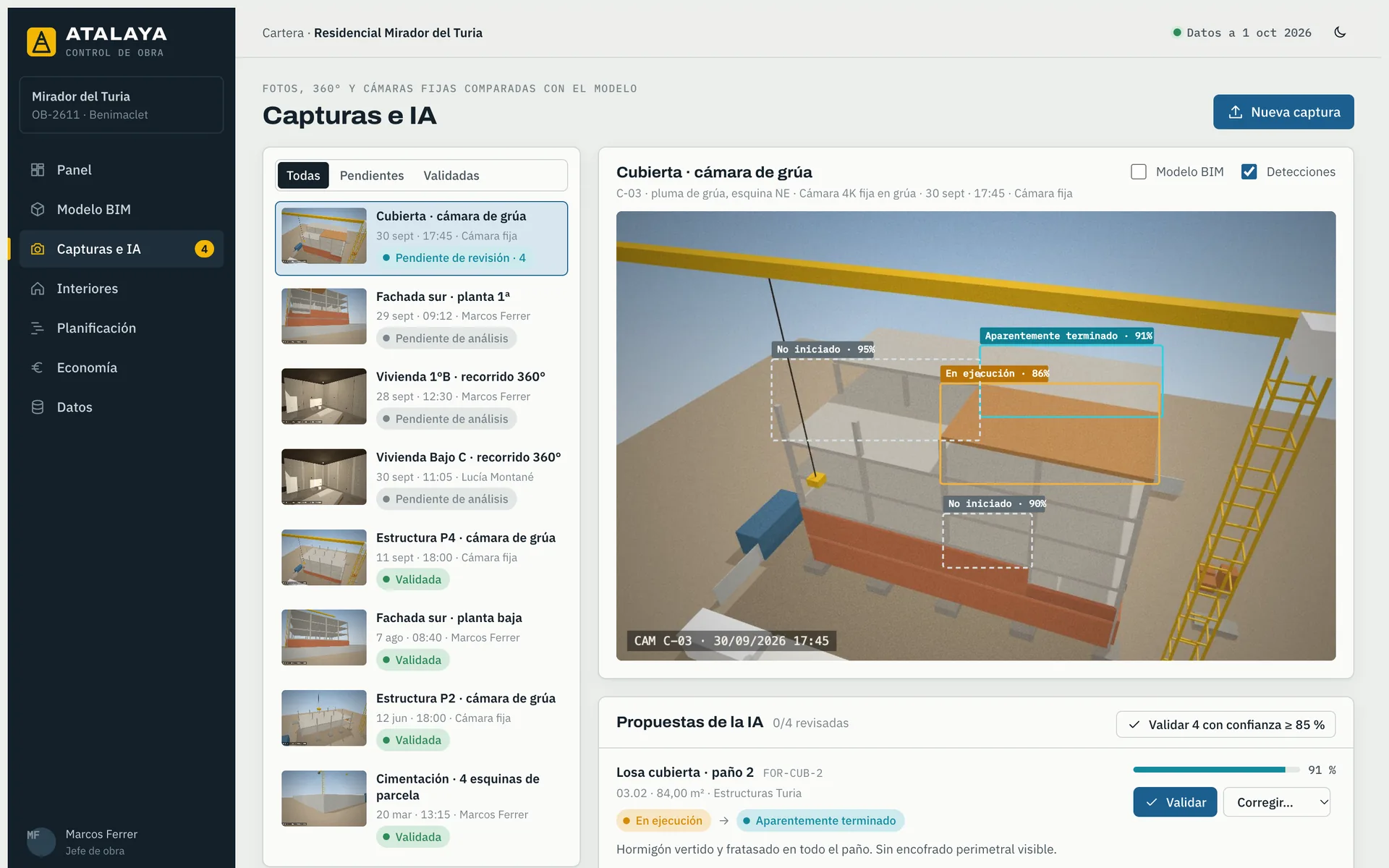1389x868 pixels.
Task: Open Economía euro icon
Action: [x=38, y=367]
